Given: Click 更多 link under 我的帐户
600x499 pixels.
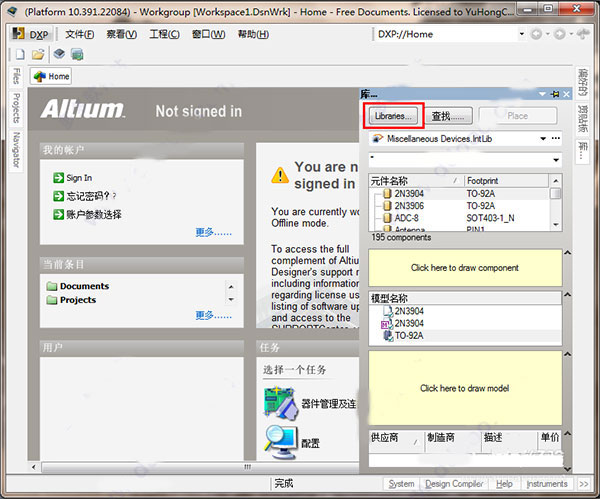Looking at the screenshot, I should [214, 232].
